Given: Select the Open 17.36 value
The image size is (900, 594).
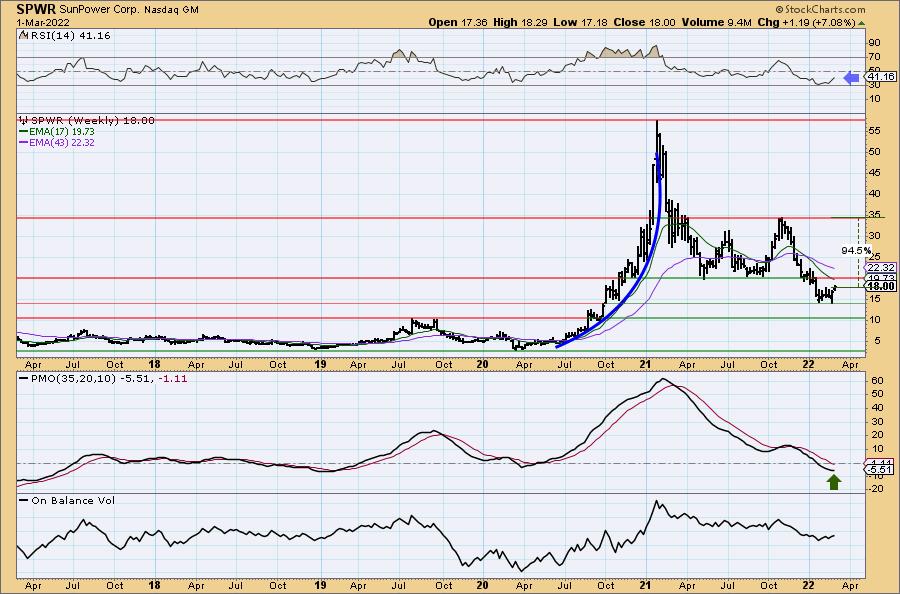Looking at the screenshot, I should [x=458, y=22].
